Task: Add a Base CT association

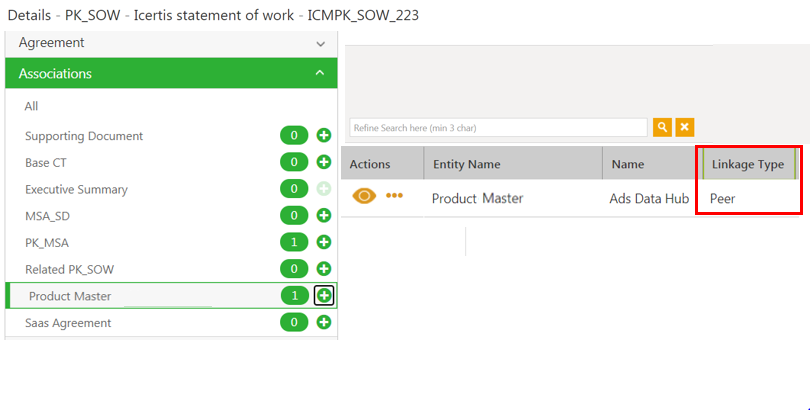Action: 324,162
